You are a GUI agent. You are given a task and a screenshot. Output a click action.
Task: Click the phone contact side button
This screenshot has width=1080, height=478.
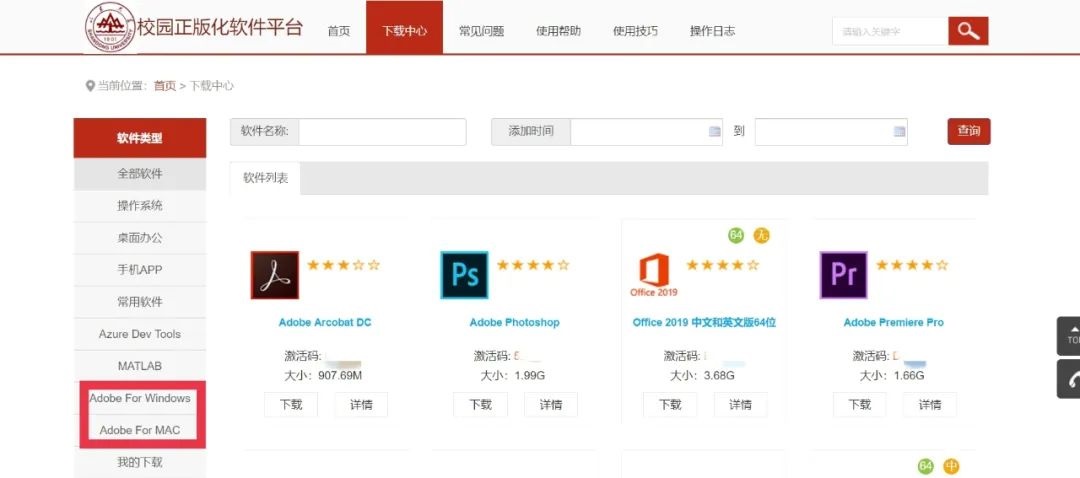1070,378
